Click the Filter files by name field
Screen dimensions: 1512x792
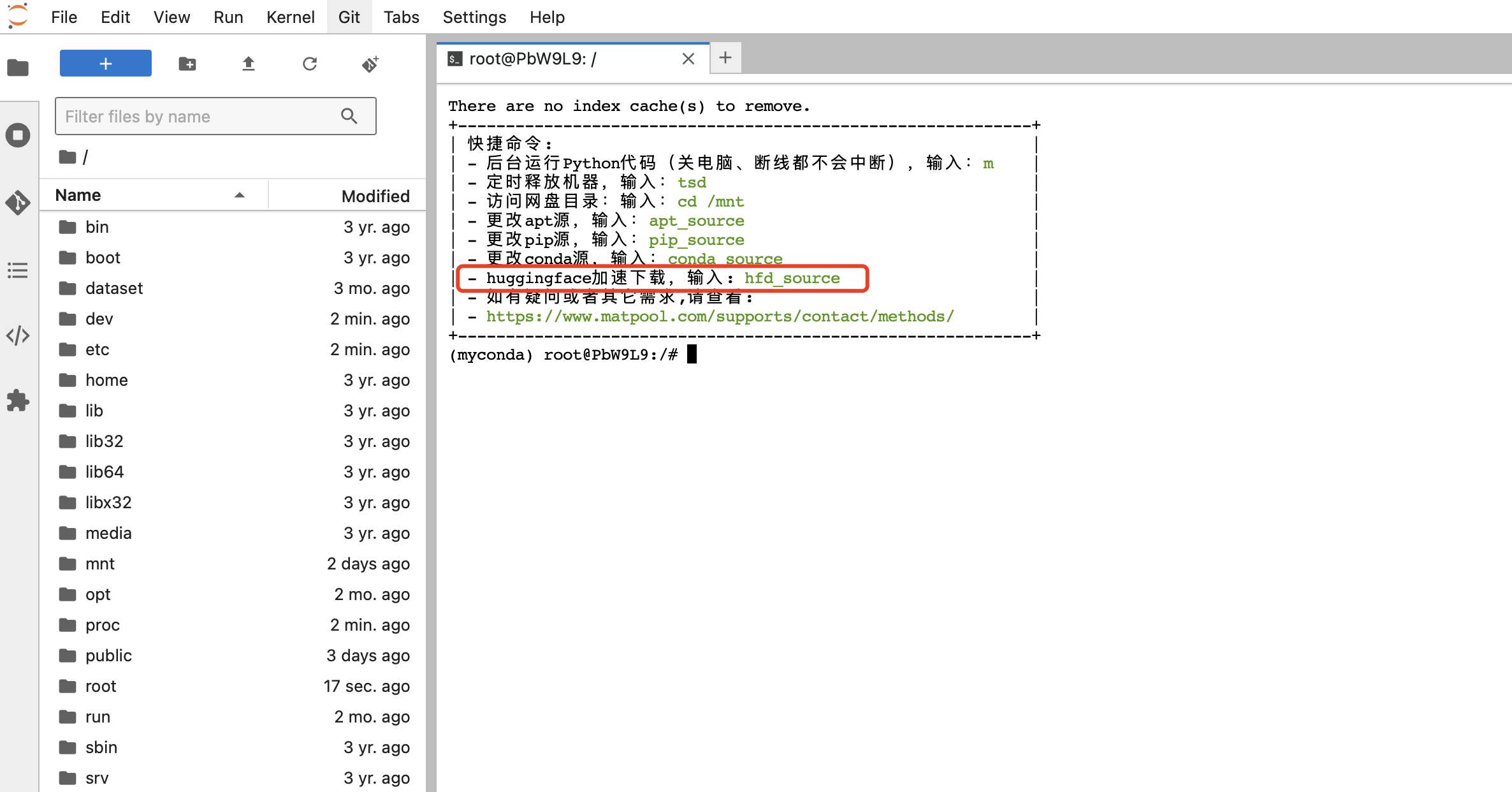coord(201,116)
